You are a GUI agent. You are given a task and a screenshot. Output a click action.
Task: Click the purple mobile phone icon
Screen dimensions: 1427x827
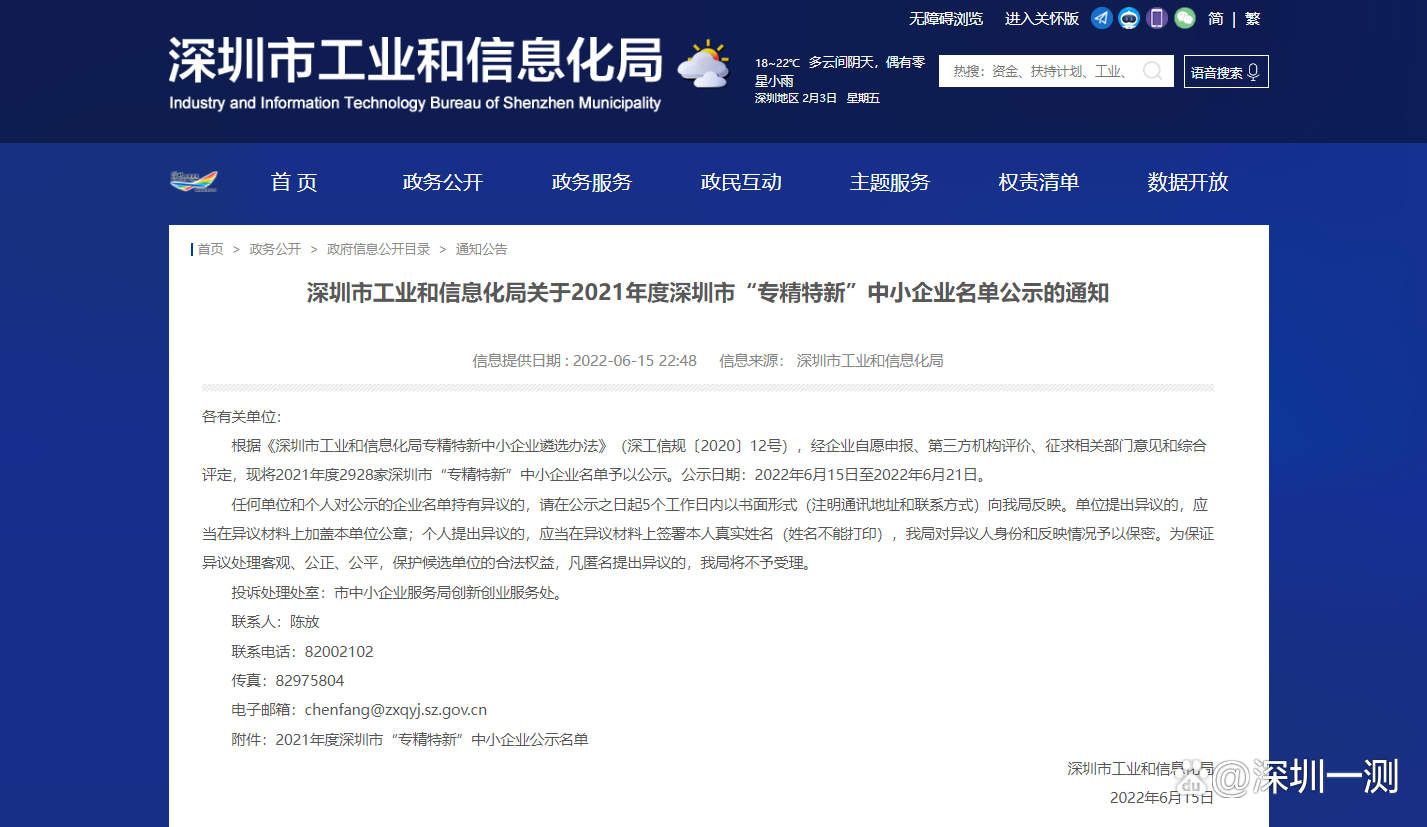coord(1157,18)
